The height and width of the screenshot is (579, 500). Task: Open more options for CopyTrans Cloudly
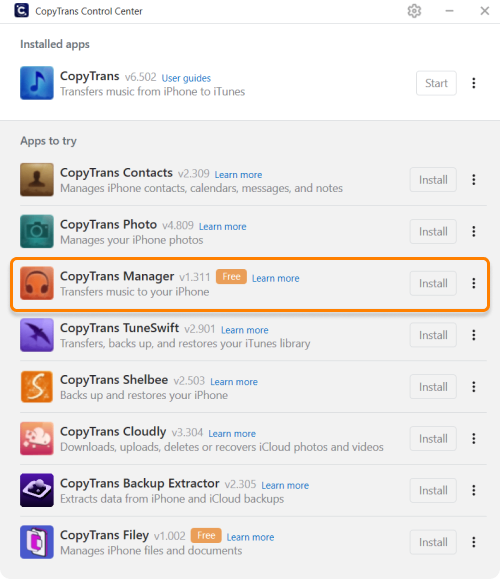[x=474, y=439]
